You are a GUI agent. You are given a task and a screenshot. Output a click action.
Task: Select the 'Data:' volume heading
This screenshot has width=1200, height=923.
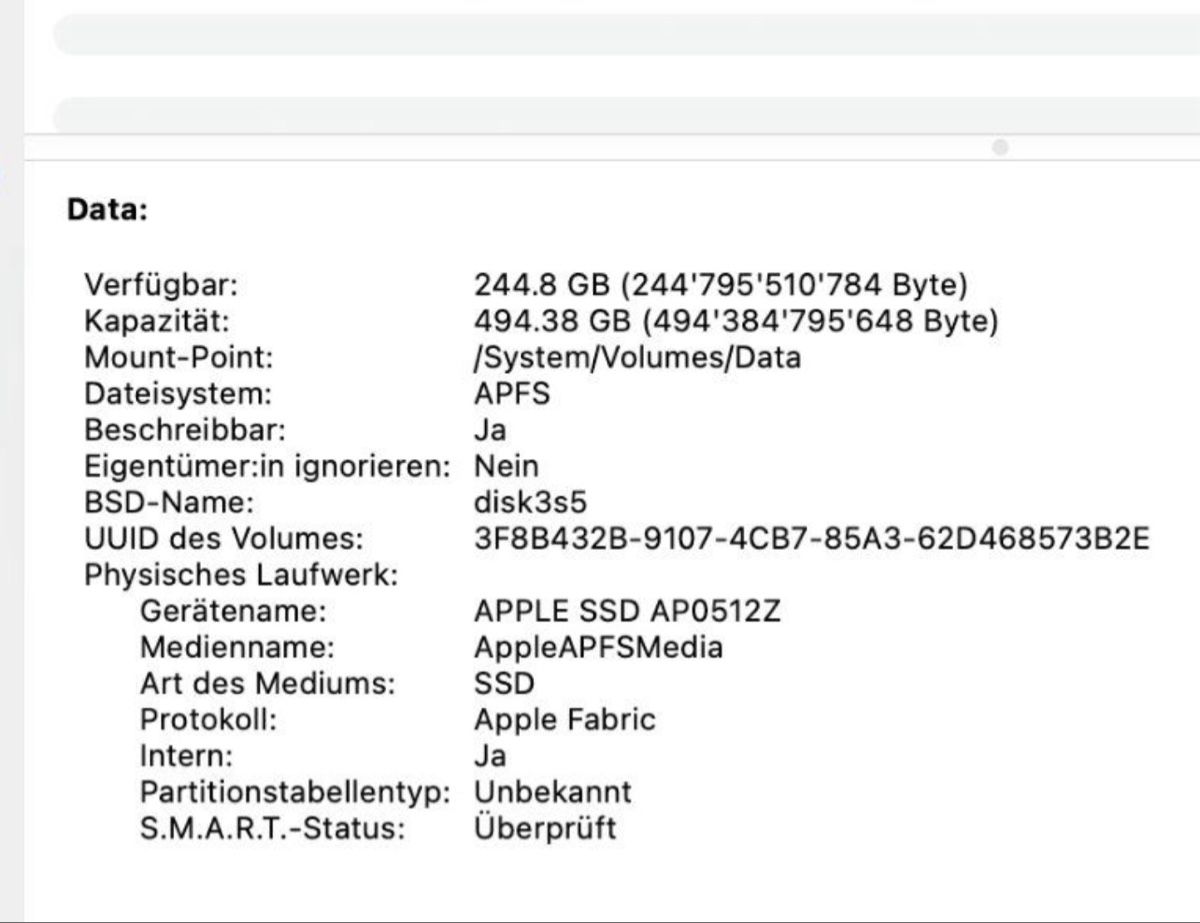pyautogui.click(x=107, y=210)
